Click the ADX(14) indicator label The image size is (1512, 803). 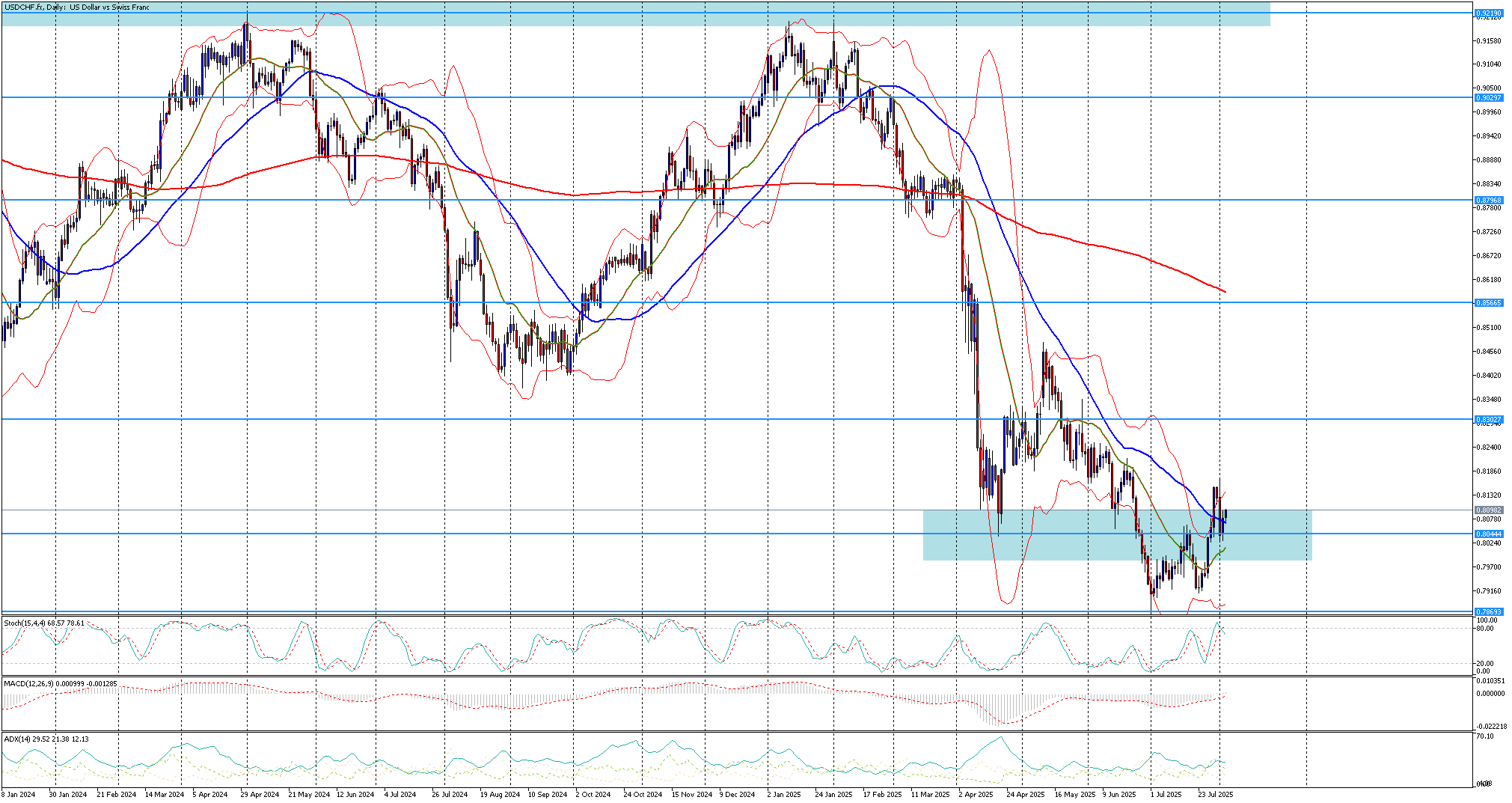tap(46, 739)
